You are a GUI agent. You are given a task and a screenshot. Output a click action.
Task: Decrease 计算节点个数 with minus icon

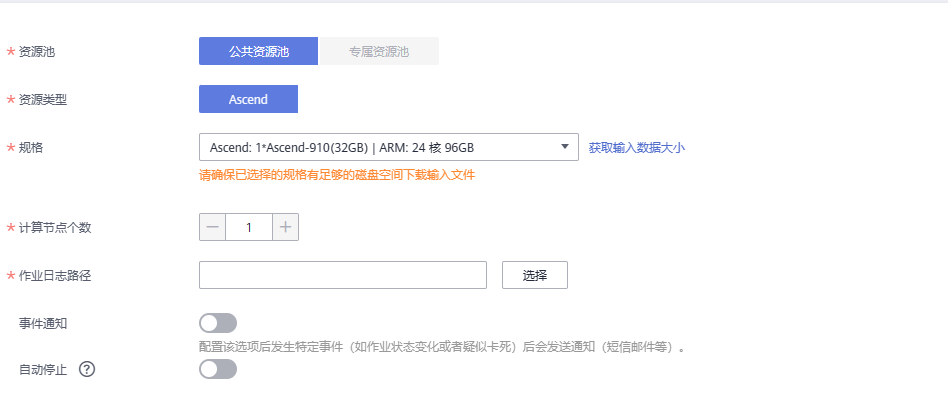coord(212,227)
